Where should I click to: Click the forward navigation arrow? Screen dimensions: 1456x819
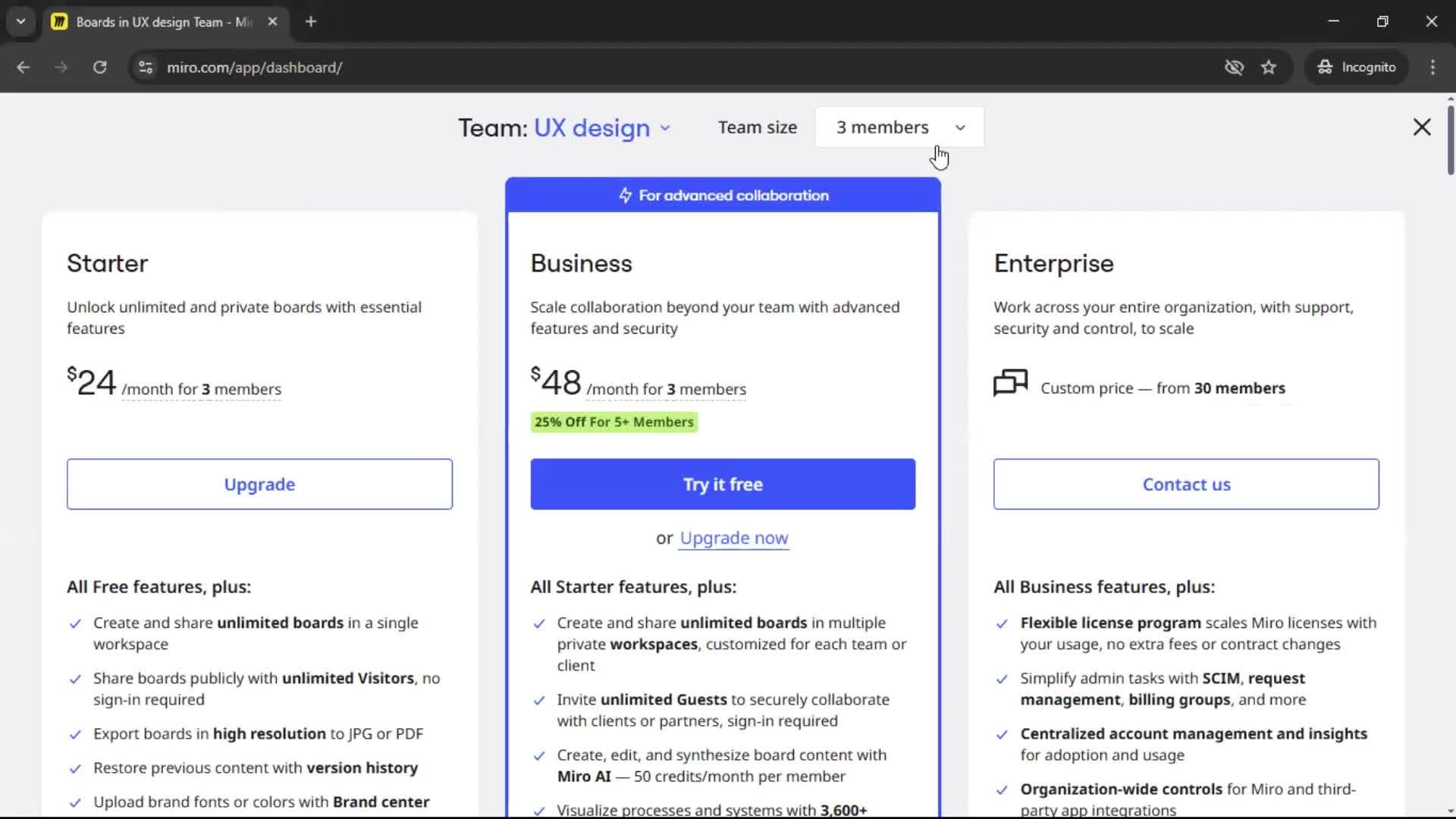pos(61,67)
